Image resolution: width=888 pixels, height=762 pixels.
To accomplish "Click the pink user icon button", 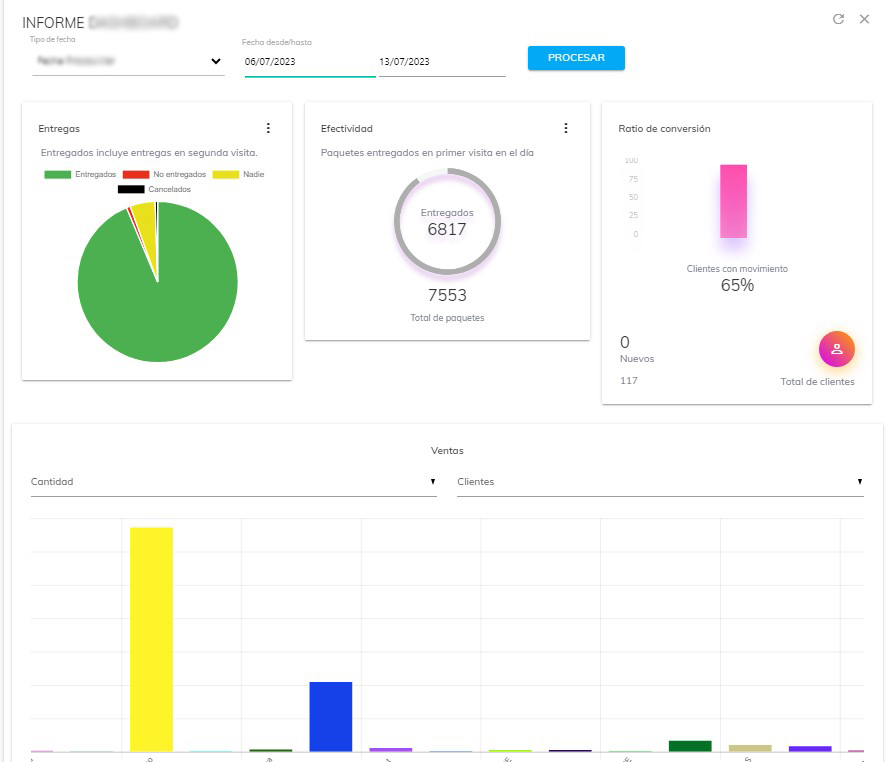I will coord(837,349).
